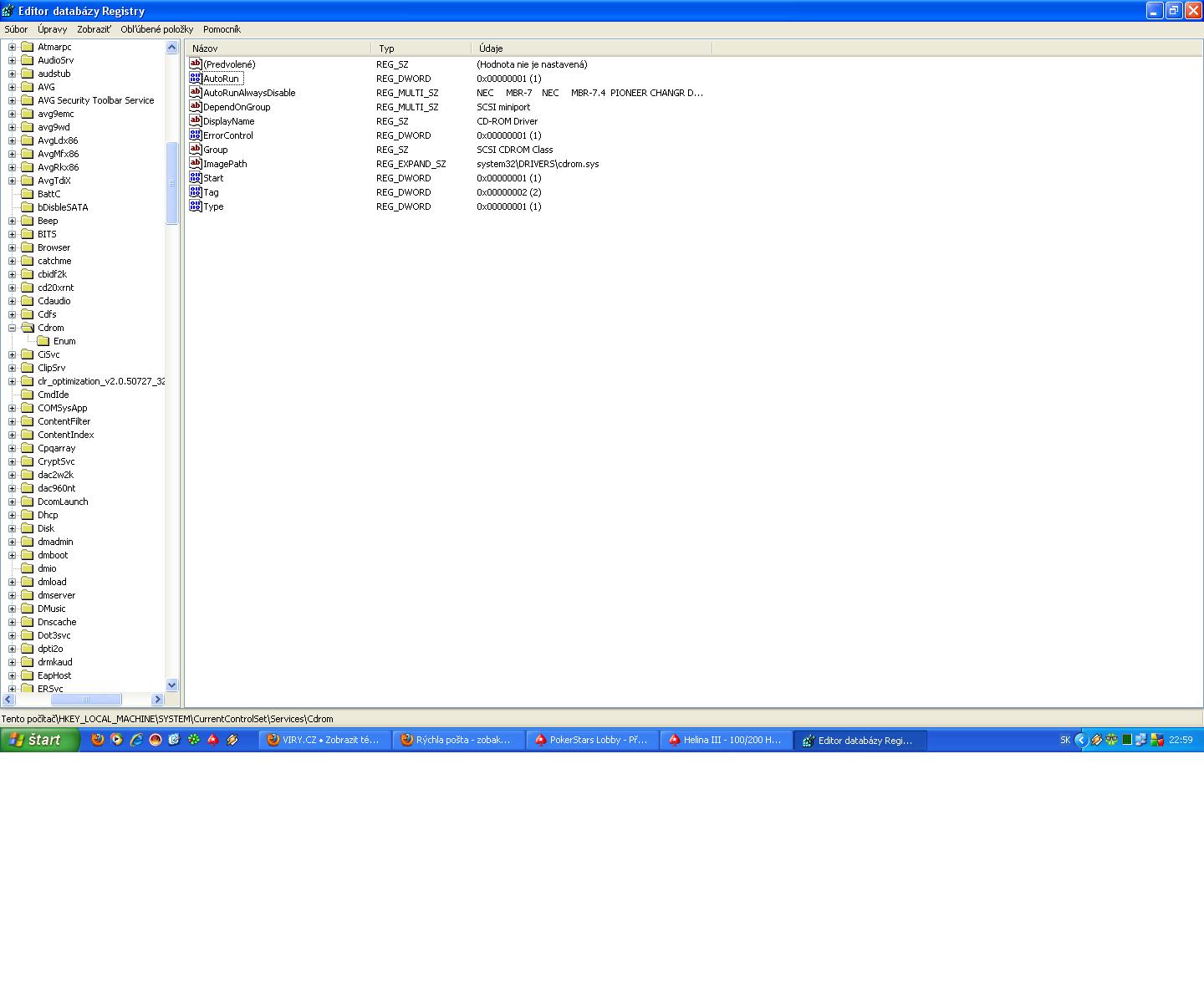Select the ErrorControl DWORD value icon
The image size is (1204, 983).
[x=196, y=135]
